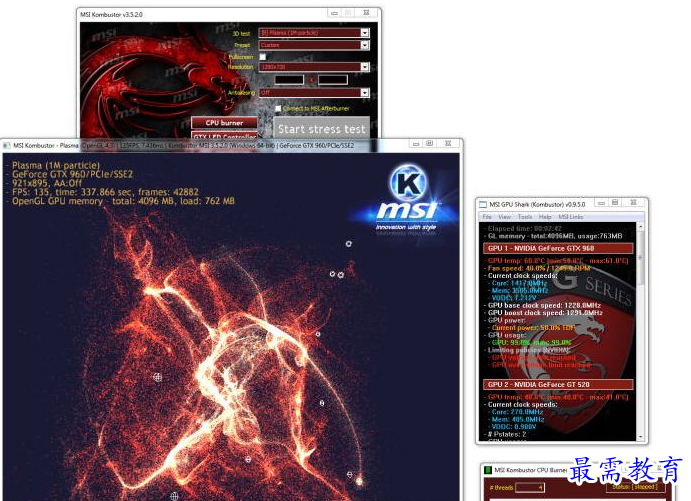This screenshot has width=691, height=501.
Task: Open the View menu in GPU Shark
Action: click(x=505, y=217)
